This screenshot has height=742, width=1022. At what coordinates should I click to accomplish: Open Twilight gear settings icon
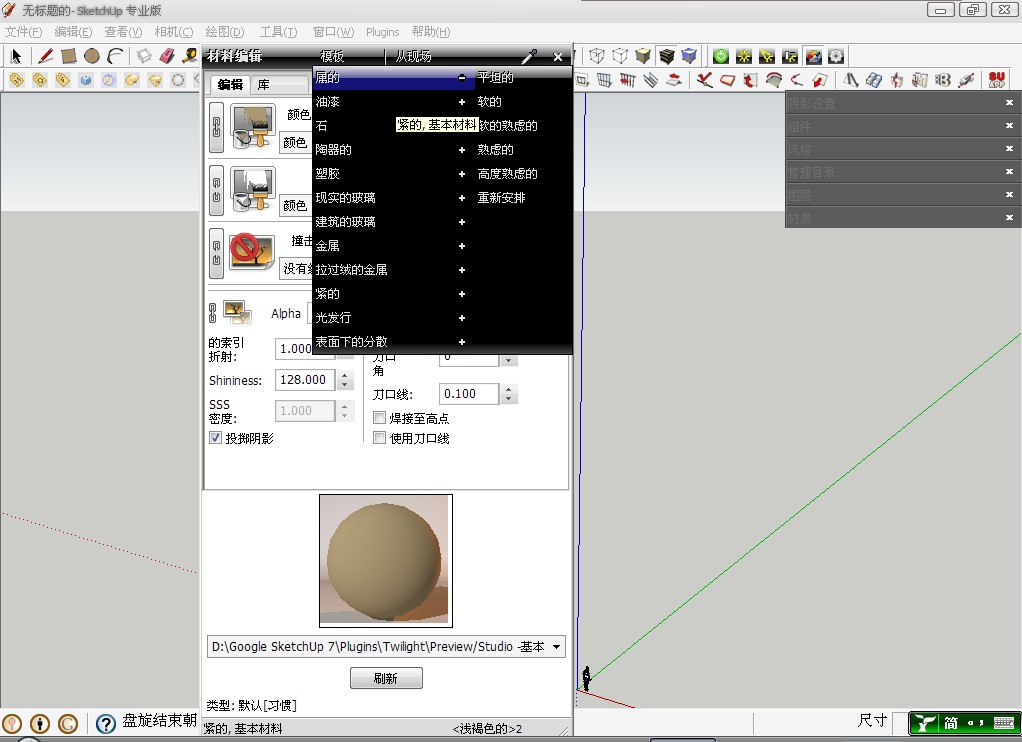coord(836,57)
